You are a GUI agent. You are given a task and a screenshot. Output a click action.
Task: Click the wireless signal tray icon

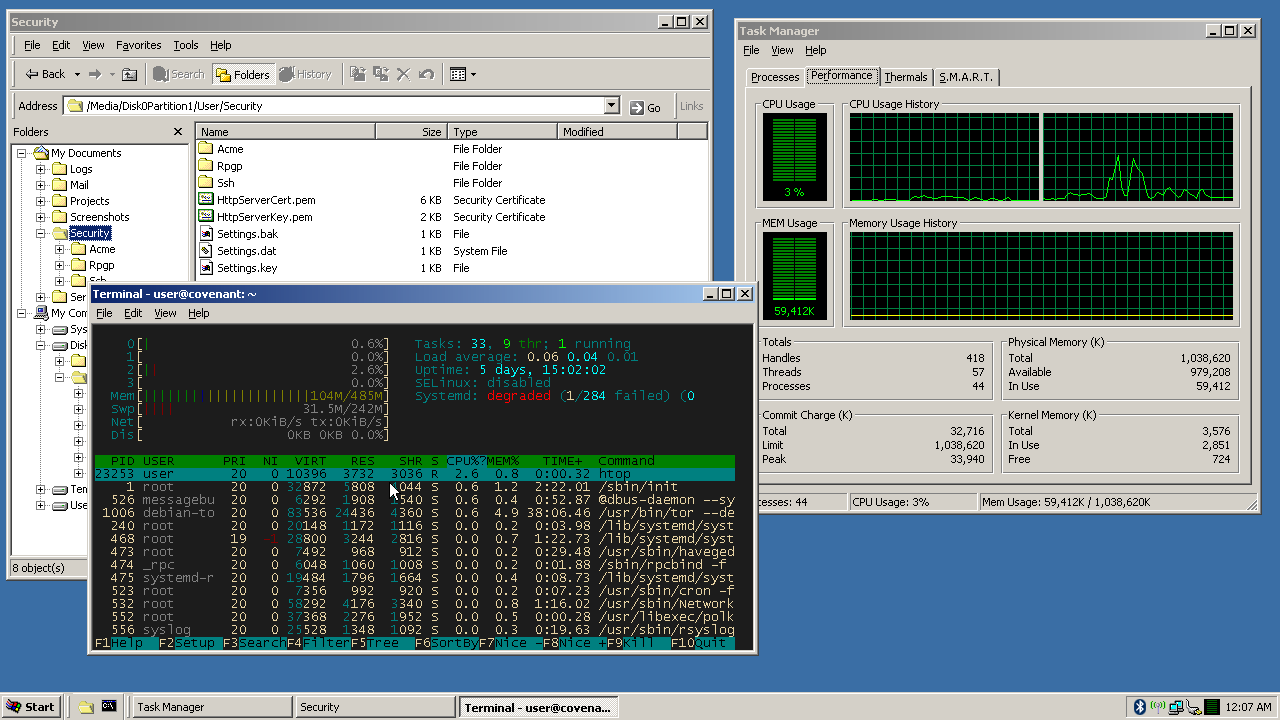pos(1158,707)
